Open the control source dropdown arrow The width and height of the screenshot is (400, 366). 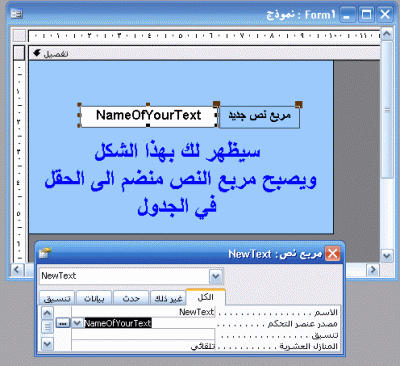coord(77,323)
